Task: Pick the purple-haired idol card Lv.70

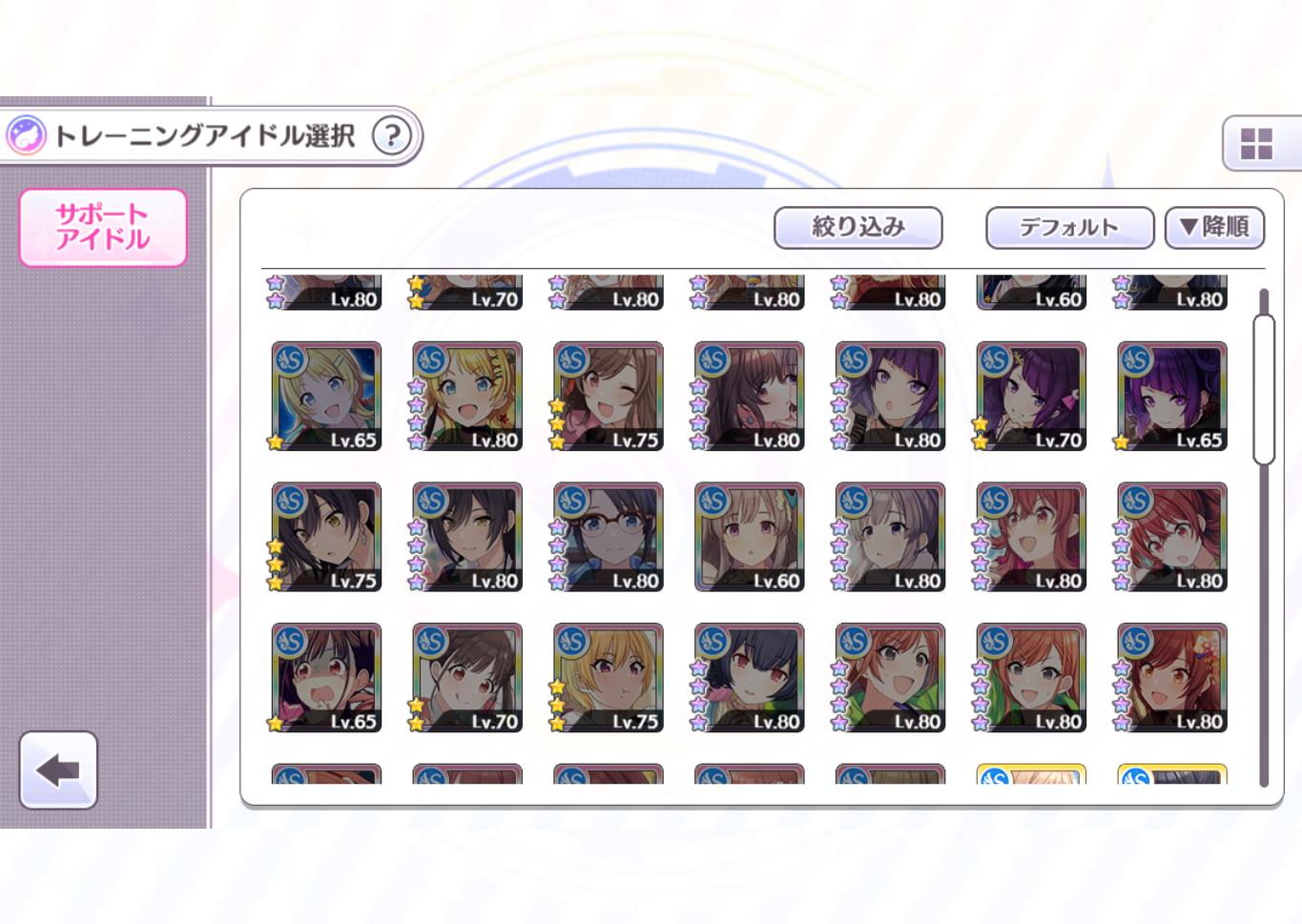Action: 1032,396
